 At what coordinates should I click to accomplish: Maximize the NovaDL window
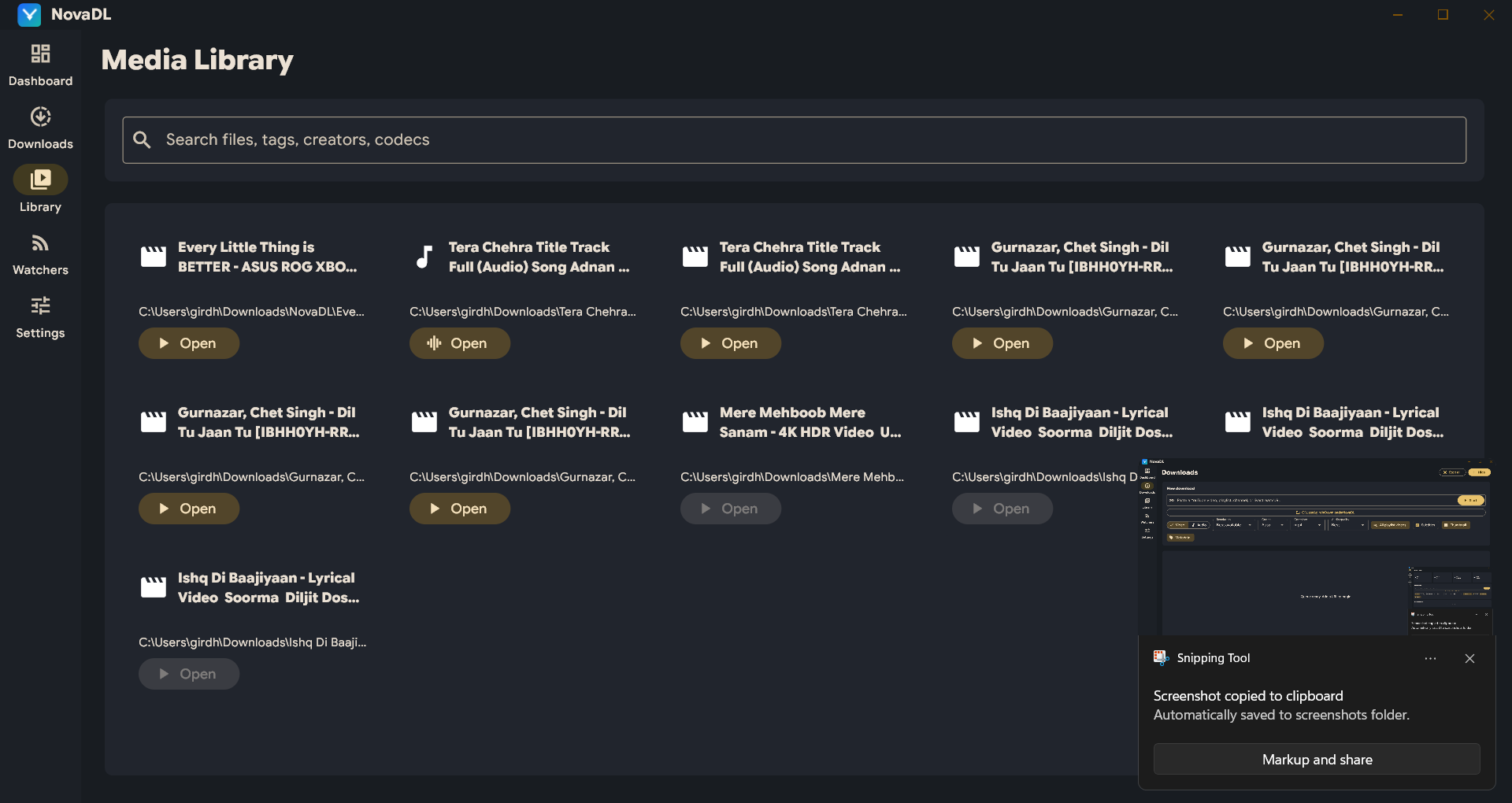pos(1443,15)
